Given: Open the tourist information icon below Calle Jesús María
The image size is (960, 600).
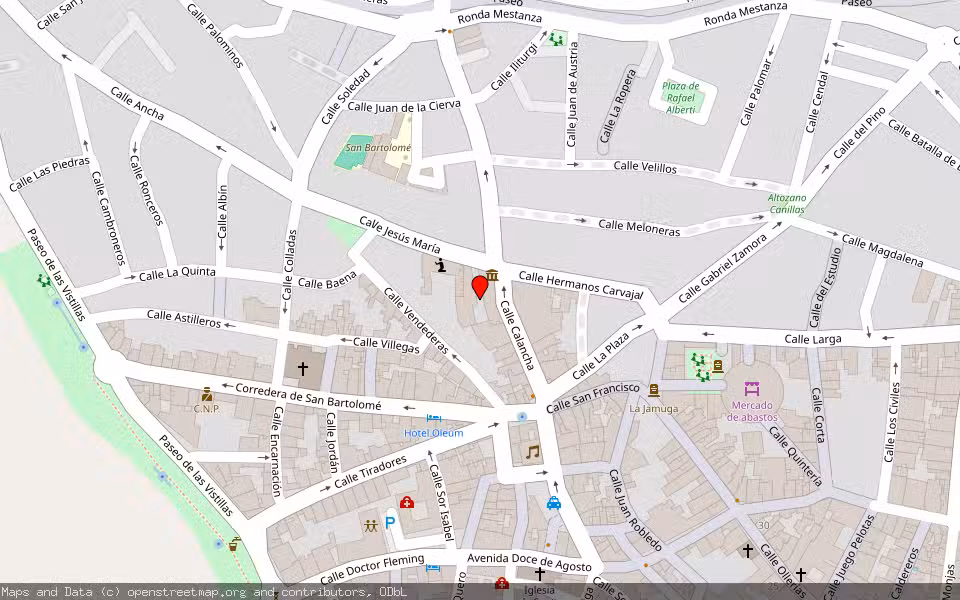Looking at the screenshot, I should [x=440, y=265].
